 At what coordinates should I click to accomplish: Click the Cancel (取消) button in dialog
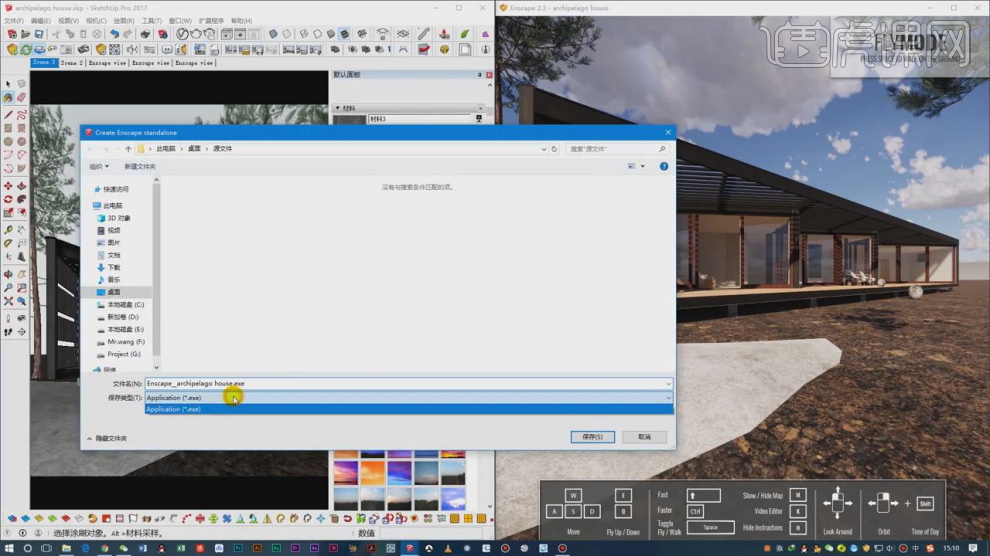tap(644, 437)
